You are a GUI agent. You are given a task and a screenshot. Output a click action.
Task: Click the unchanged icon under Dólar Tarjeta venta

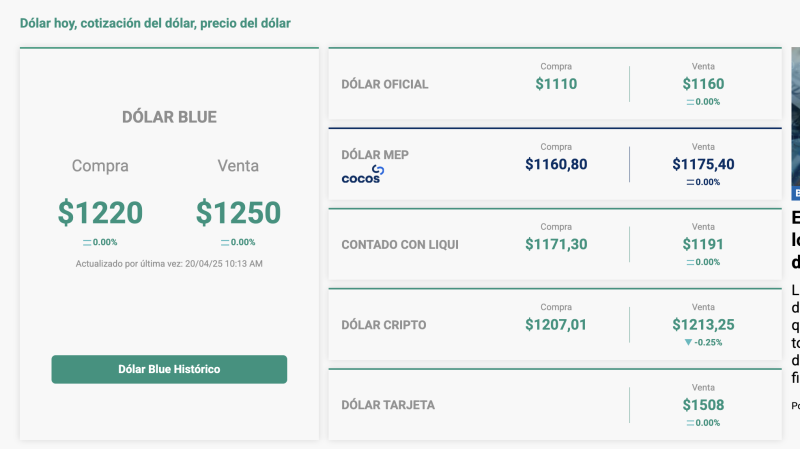click(690, 422)
